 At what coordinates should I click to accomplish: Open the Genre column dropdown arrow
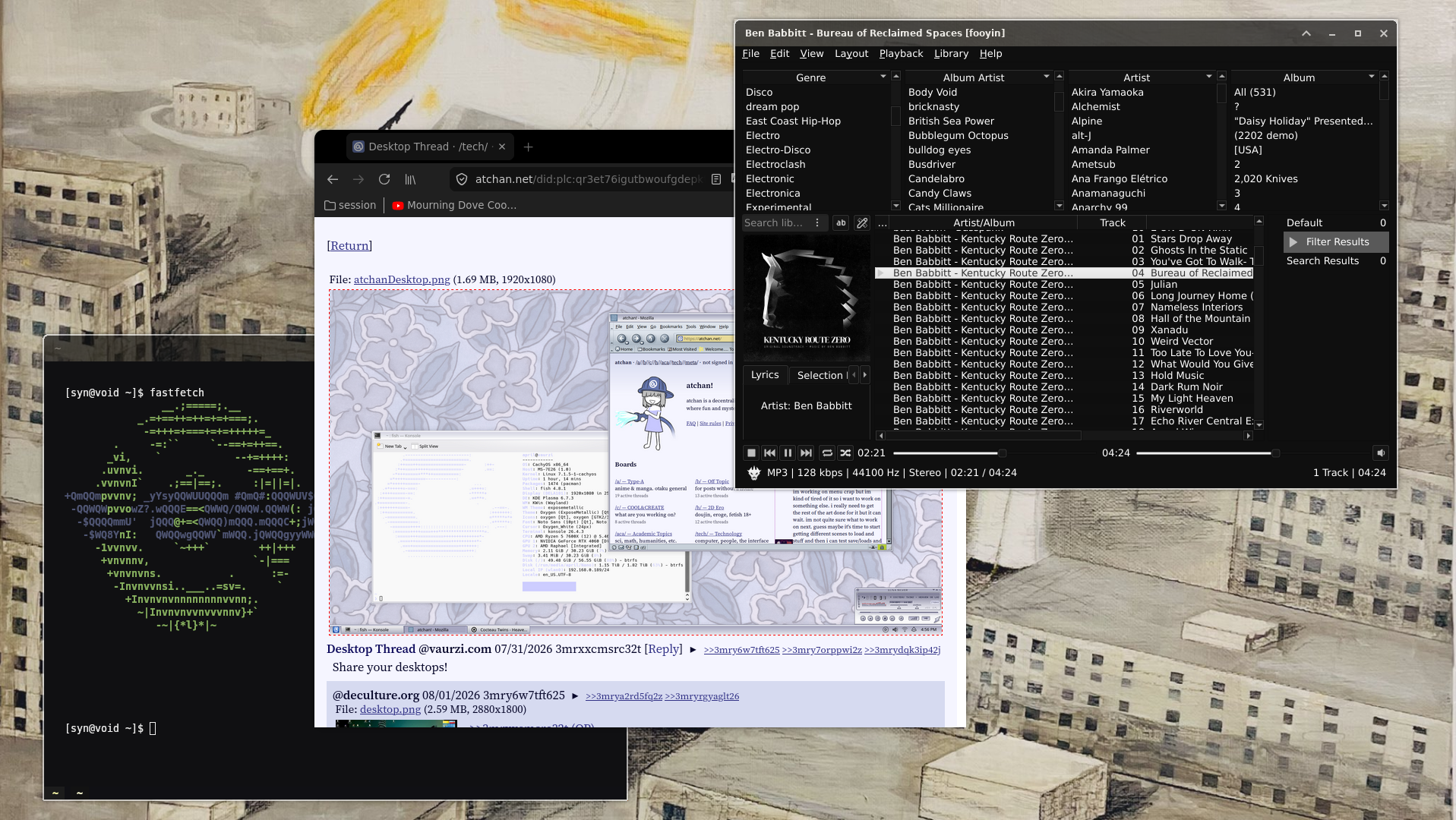883,77
